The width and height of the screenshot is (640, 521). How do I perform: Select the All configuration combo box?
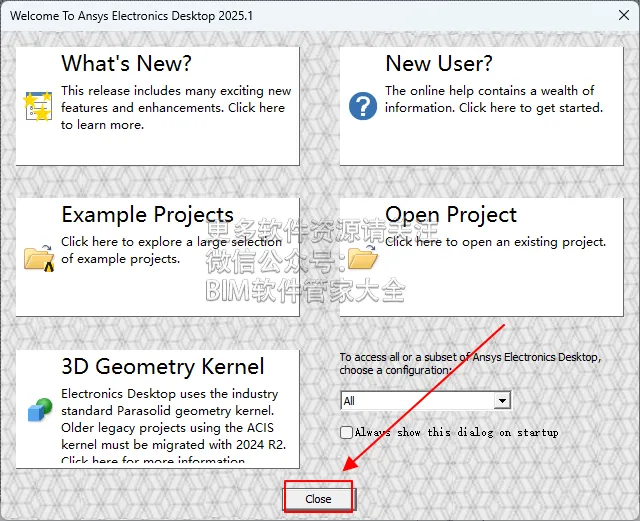coord(425,401)
